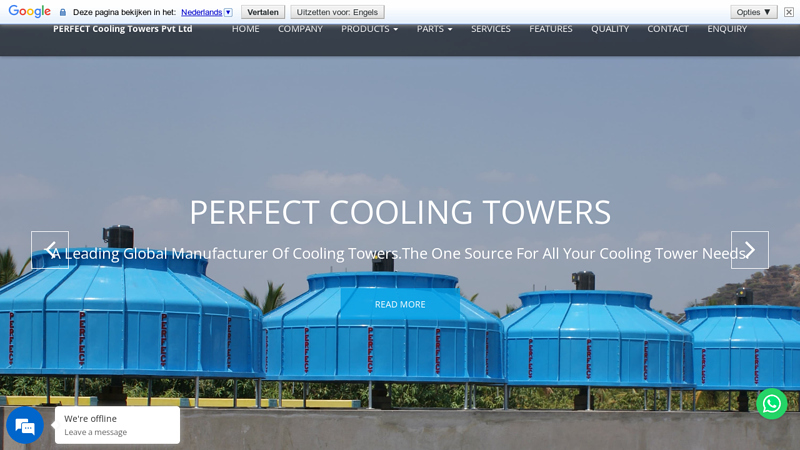
Task: Click the Nederlands language link
Action: (x=202, y=12)
